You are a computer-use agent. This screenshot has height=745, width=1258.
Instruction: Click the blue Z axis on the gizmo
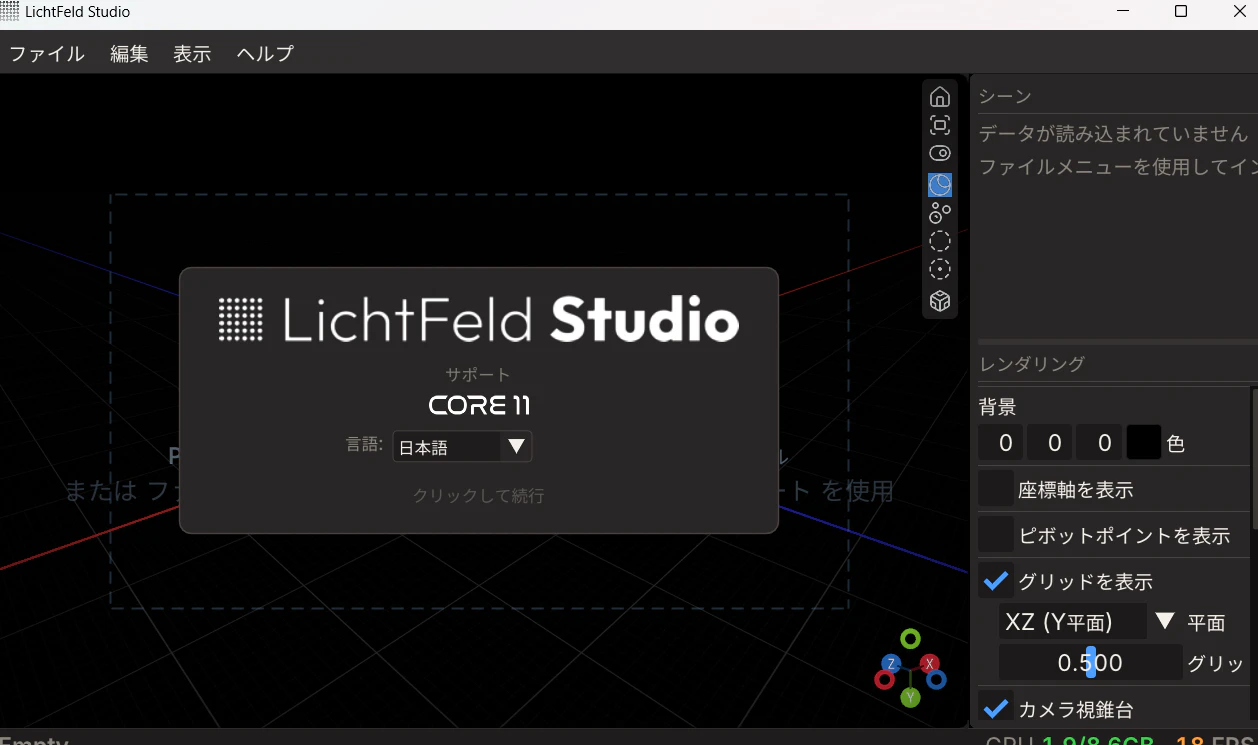[891, 663]
